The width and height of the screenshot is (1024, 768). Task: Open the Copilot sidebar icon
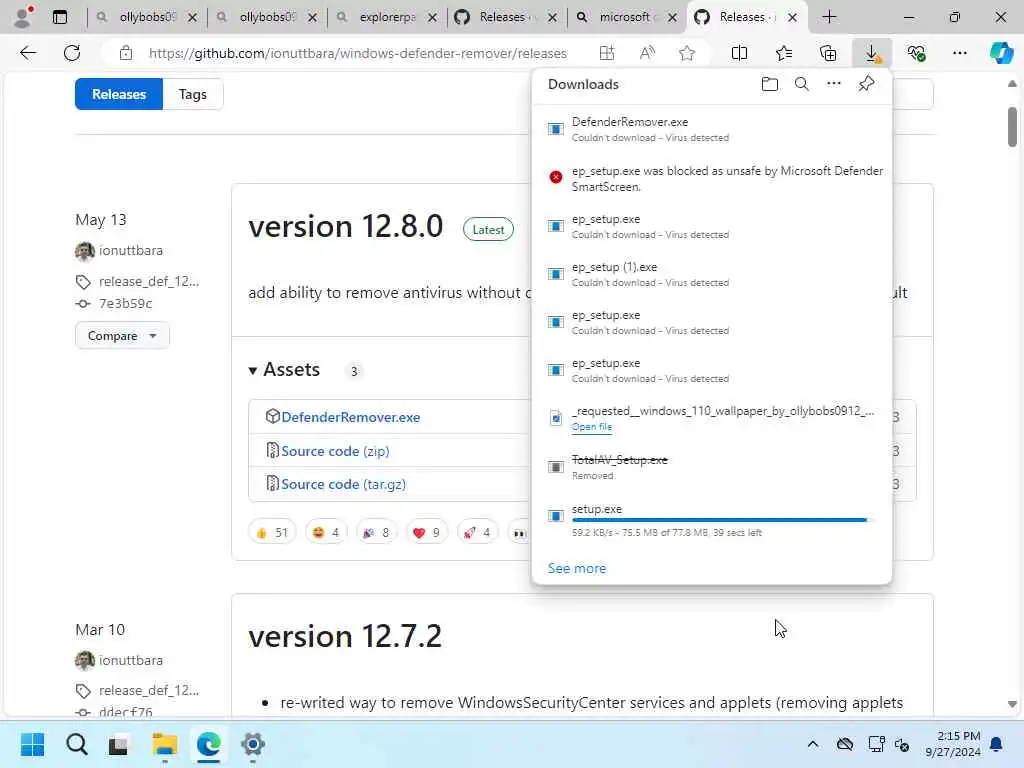[x=1001, y=53]
